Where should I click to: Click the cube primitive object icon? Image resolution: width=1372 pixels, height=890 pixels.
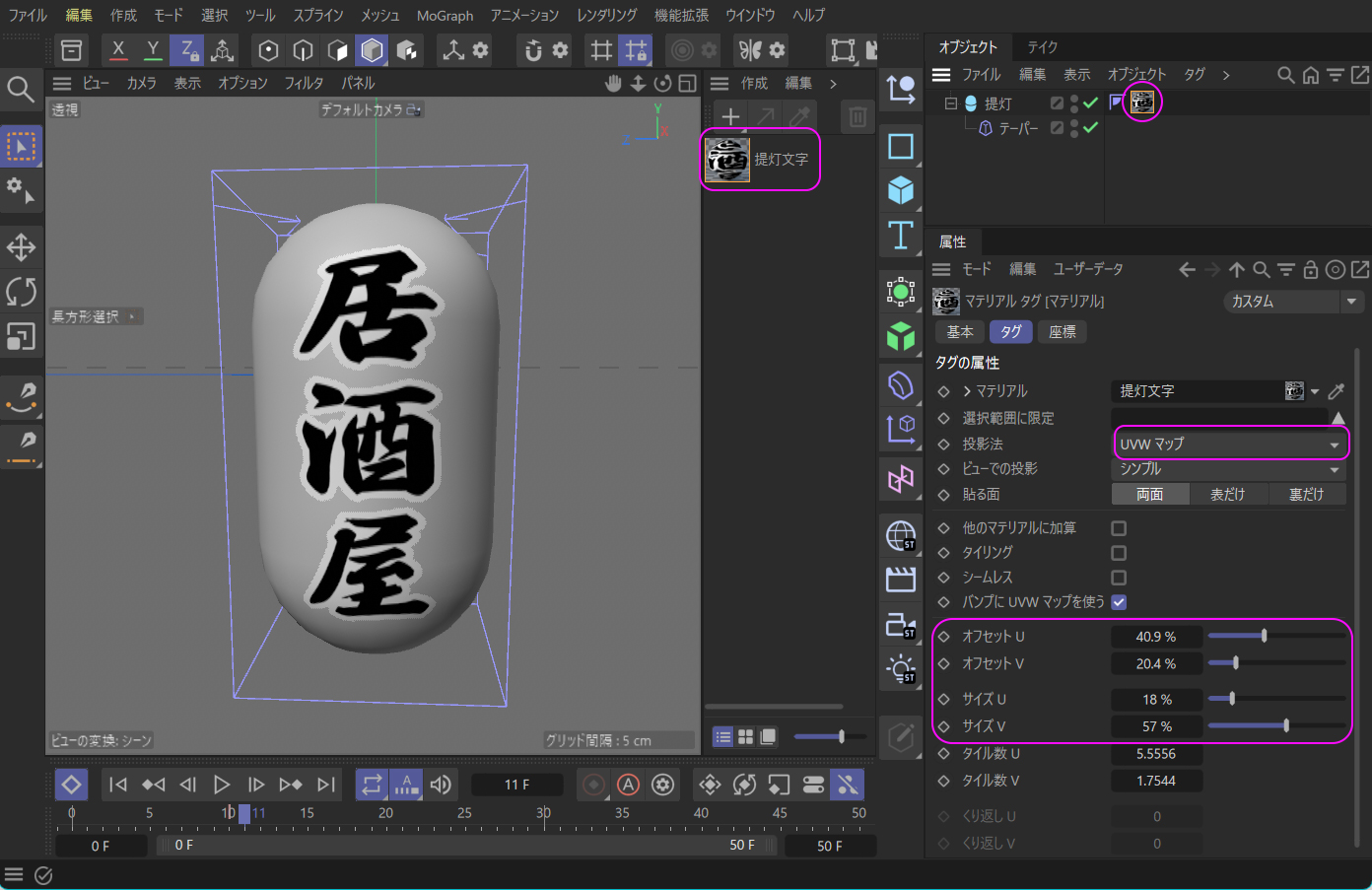tap(900, 190)
